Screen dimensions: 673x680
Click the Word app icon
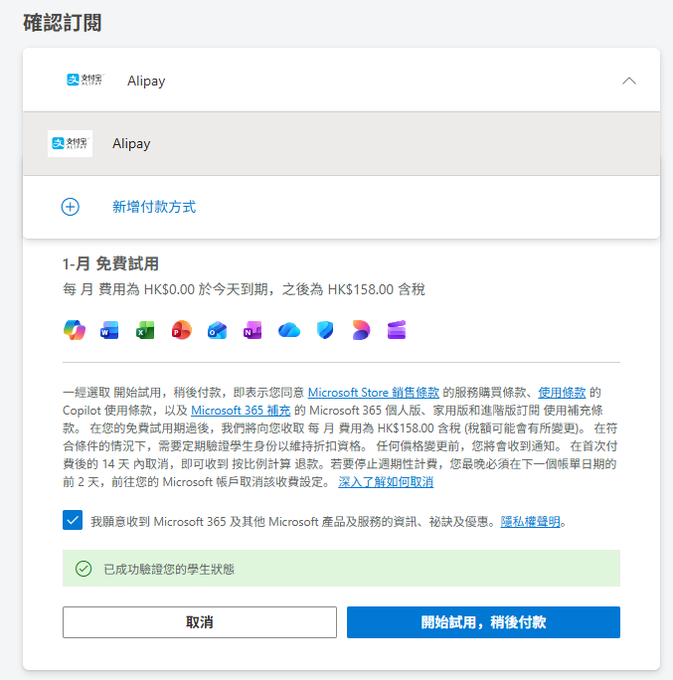[110, 330]
